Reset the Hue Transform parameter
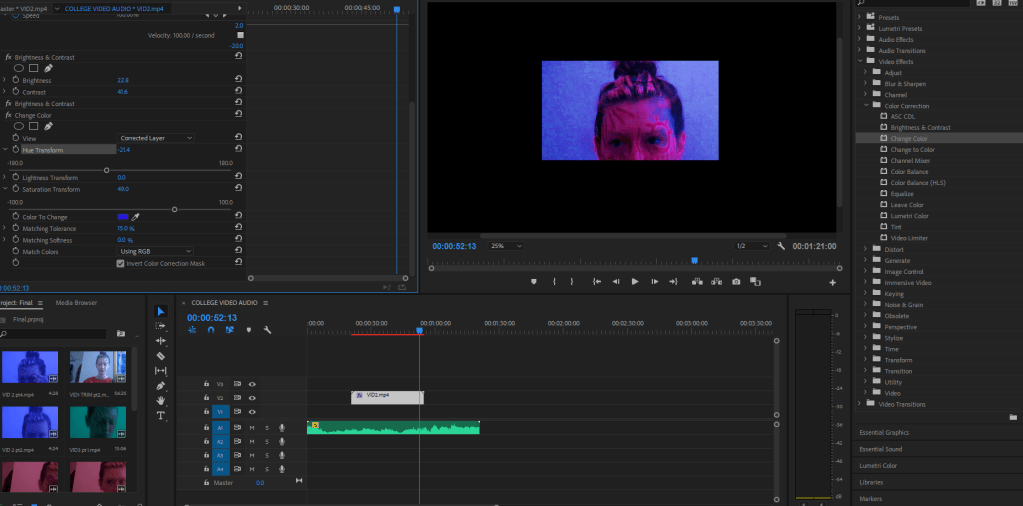The image size is (1023, 506). click(x=238, y=150)
